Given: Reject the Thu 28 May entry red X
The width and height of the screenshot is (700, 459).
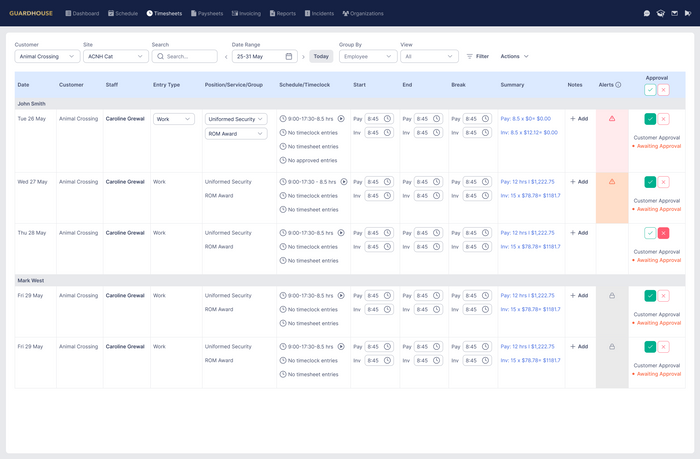Looking at the screenshot, I should (663, 233).
